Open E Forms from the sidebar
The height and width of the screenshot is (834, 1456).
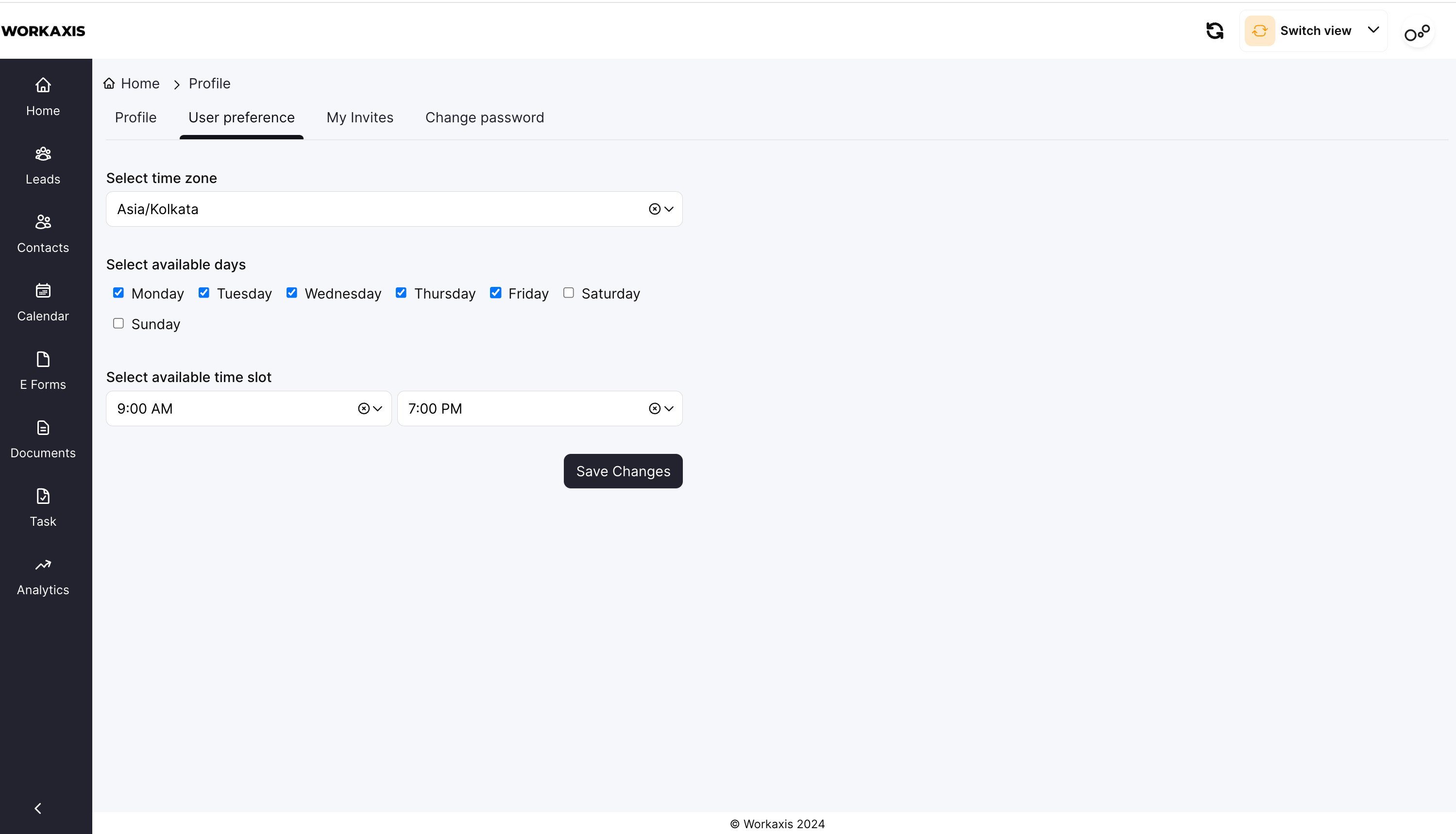[43, 370]
